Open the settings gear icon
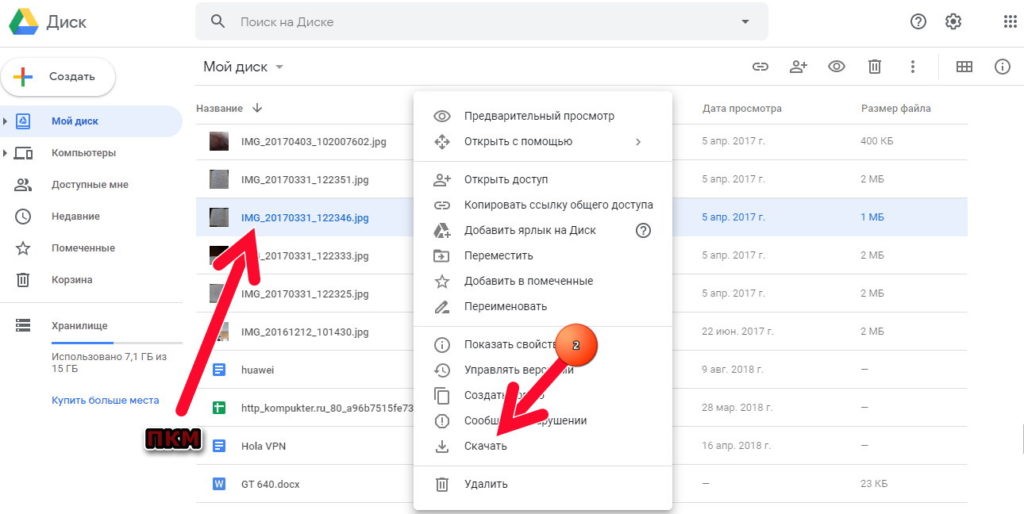The width and height of the screenshot is (1024, 514). click(953, 22)
